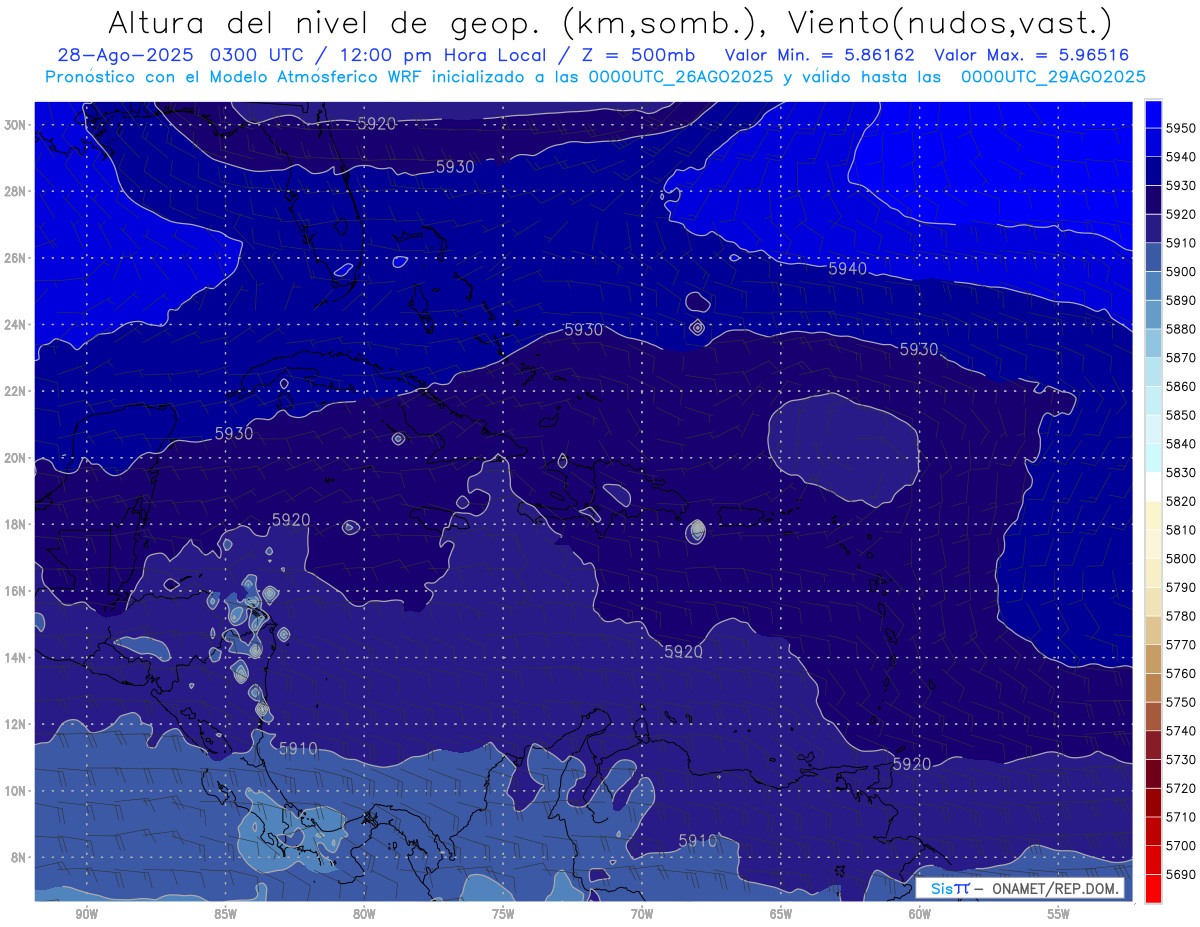Click the 5740 value on the color scale
Screen dimensions: 1200x927
1181,730
